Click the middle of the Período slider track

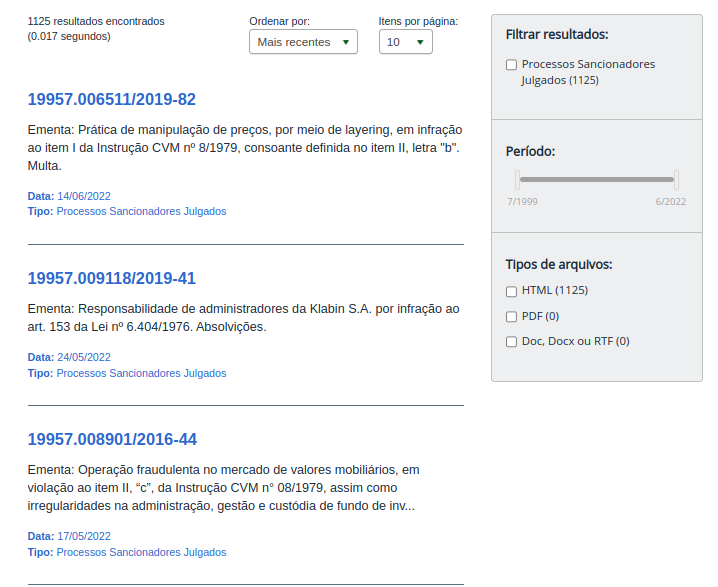pos(597,180)
